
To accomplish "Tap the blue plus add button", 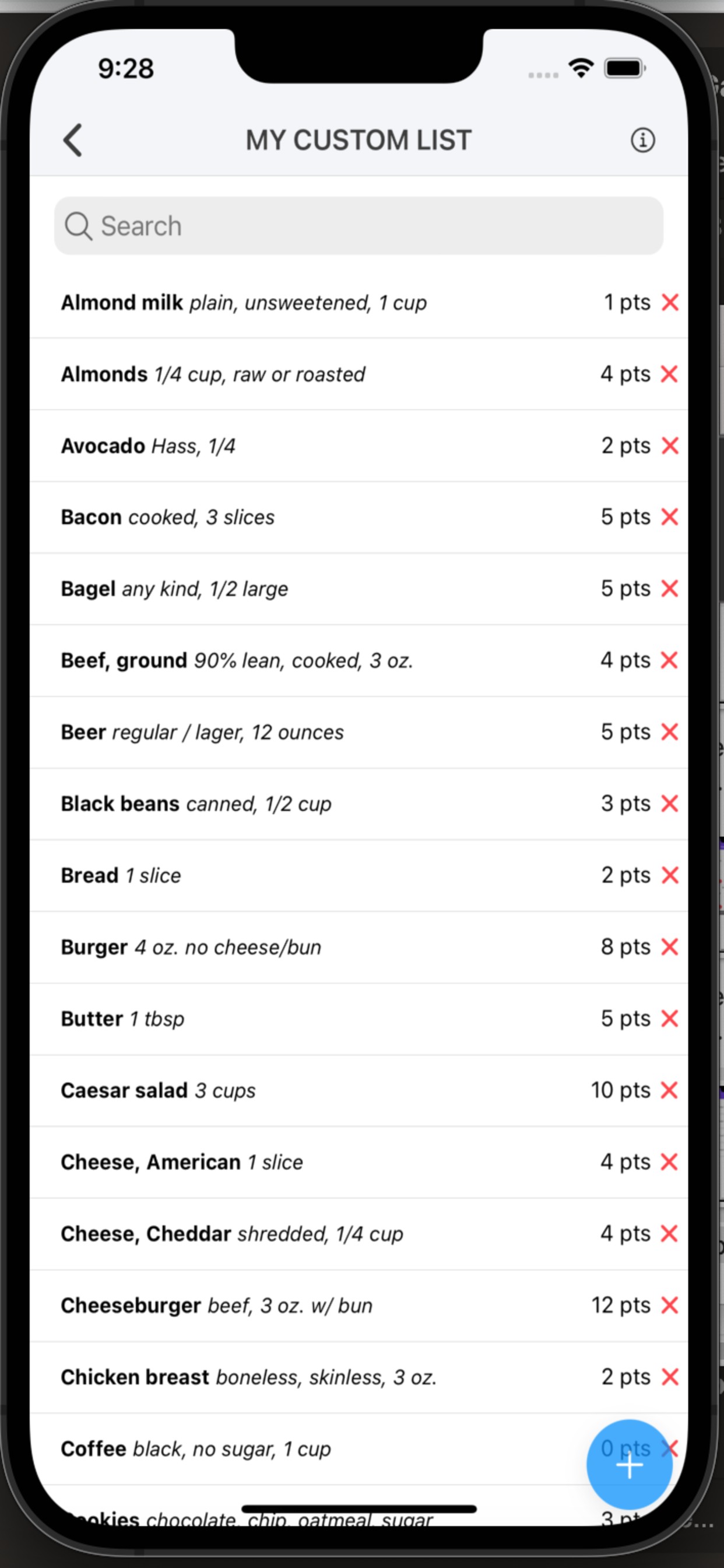I will [x=629, y=1466].
